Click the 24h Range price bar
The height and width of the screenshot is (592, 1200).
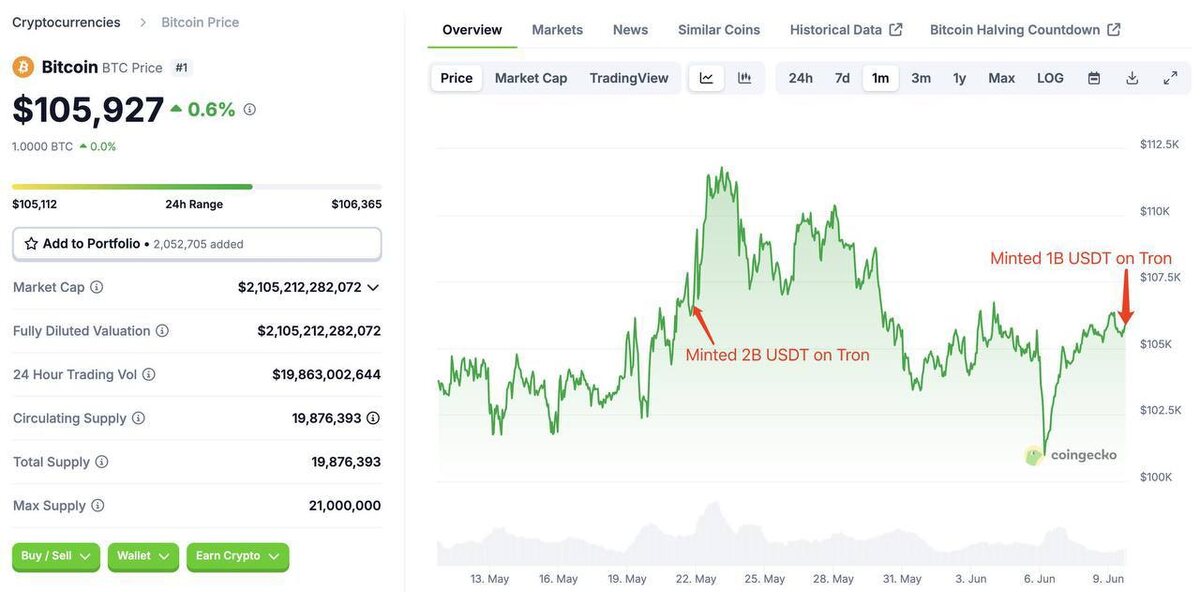pos(197,187)
